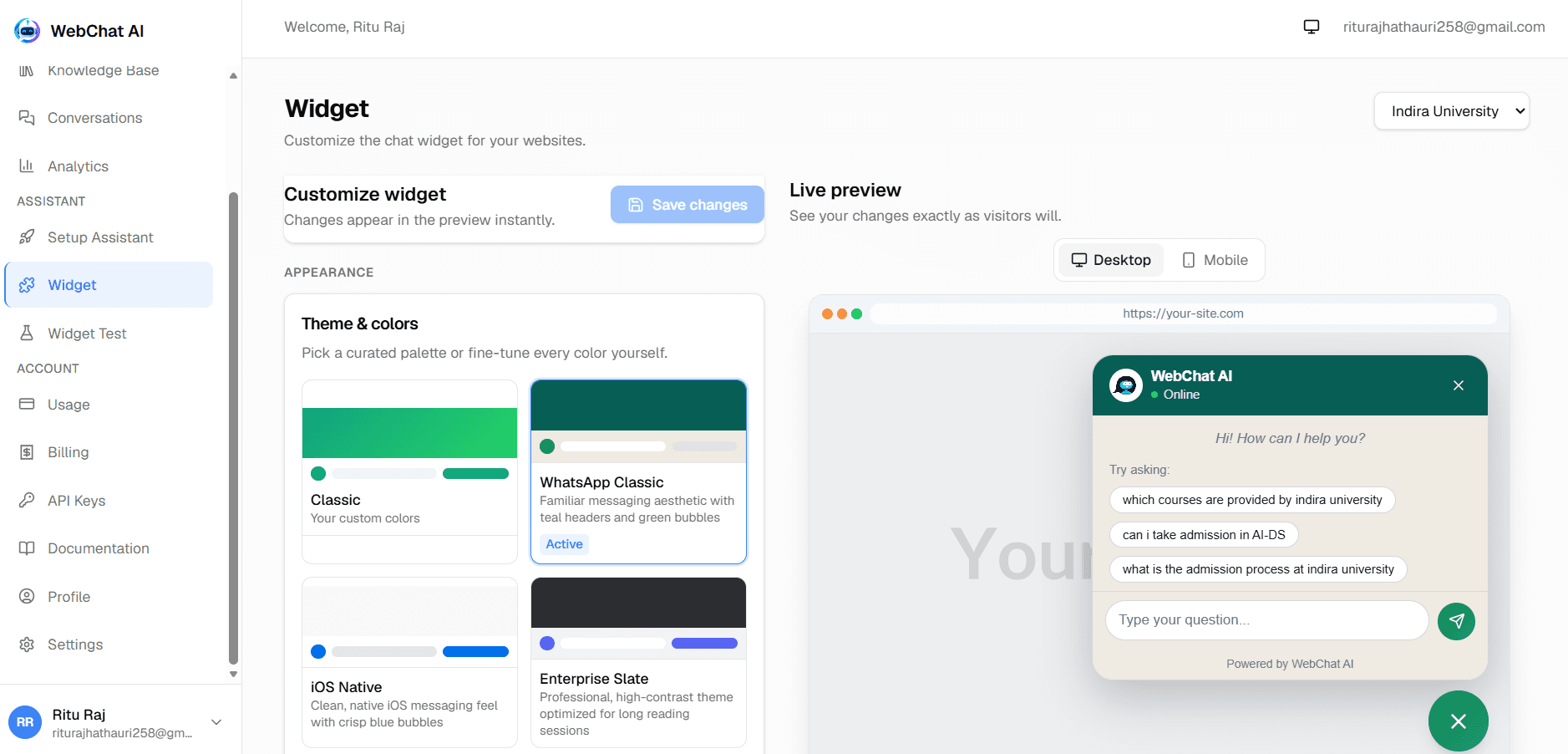
Task: Click suggestion 'which courses are provided by indira university'
Action: (x=1252, y=500)
